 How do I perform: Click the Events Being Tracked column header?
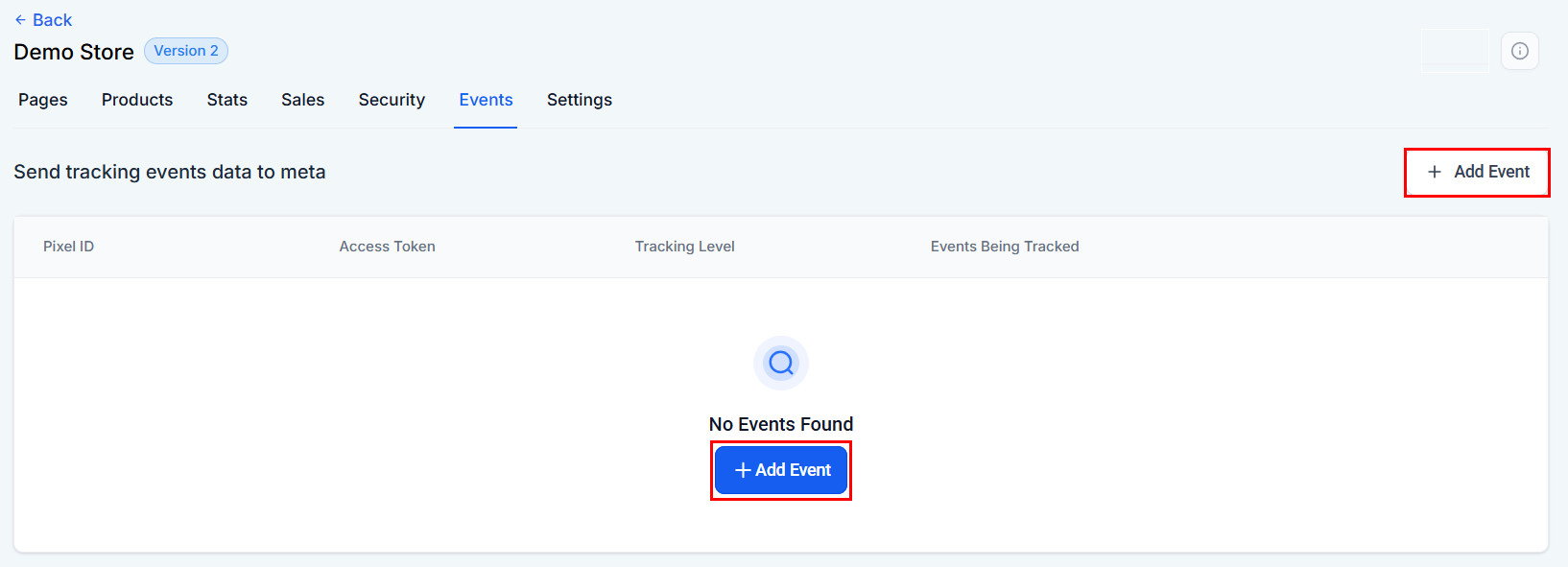1005,247
